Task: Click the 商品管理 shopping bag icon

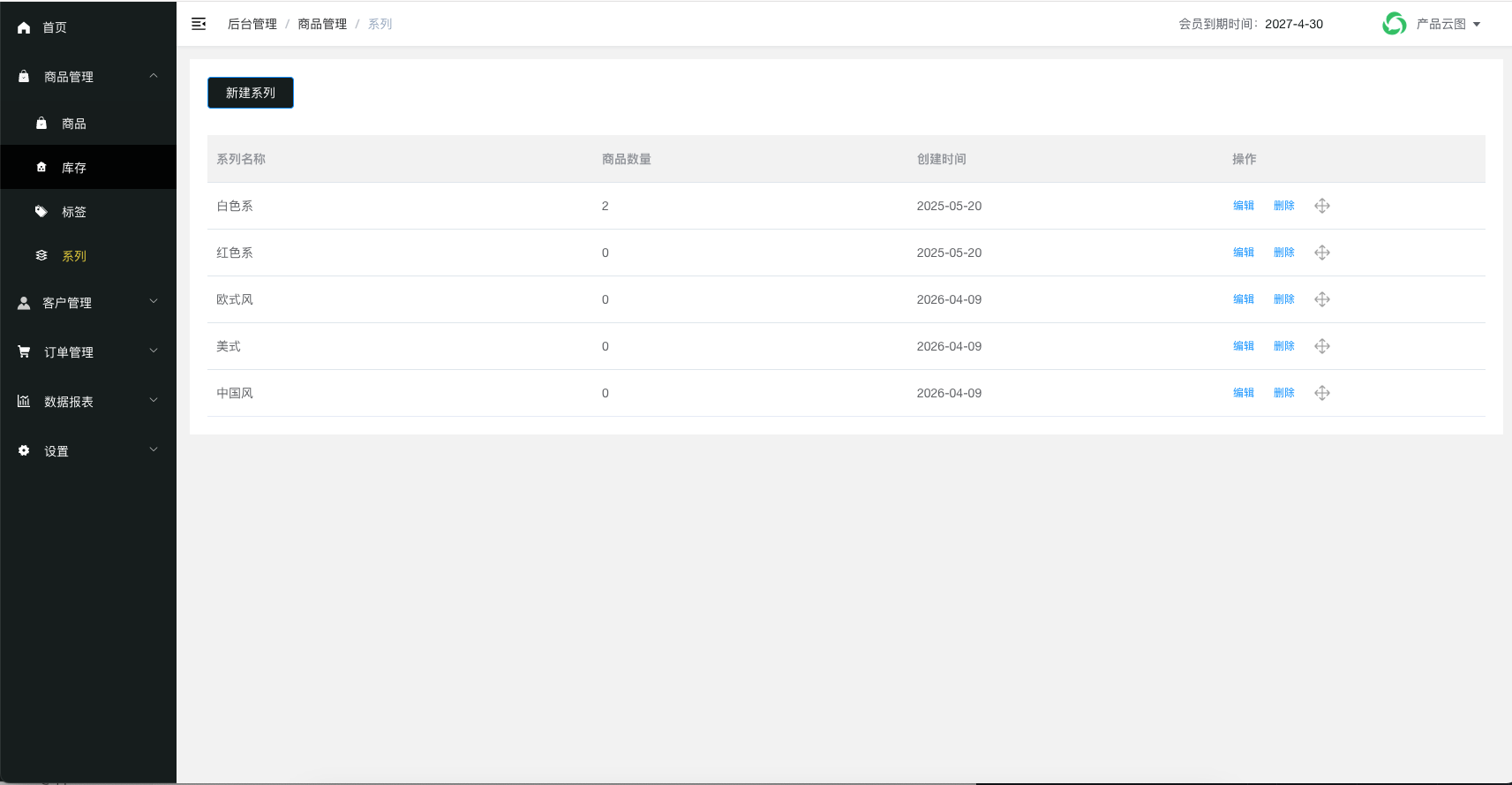Action: click(24, 77)
